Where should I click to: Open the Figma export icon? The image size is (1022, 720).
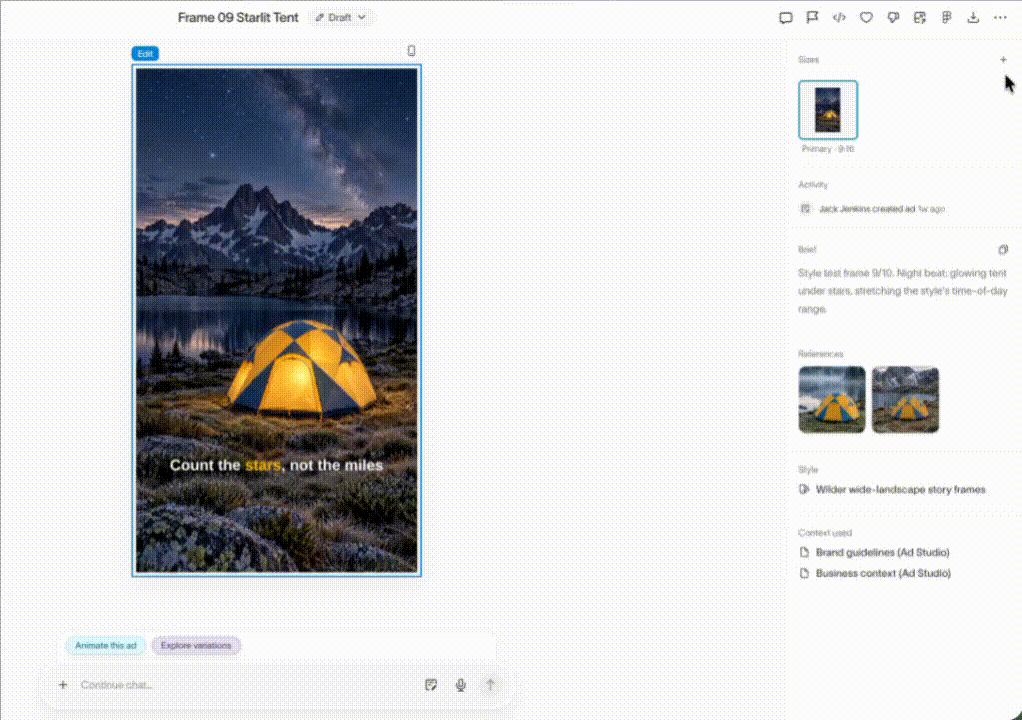[946, 18]
